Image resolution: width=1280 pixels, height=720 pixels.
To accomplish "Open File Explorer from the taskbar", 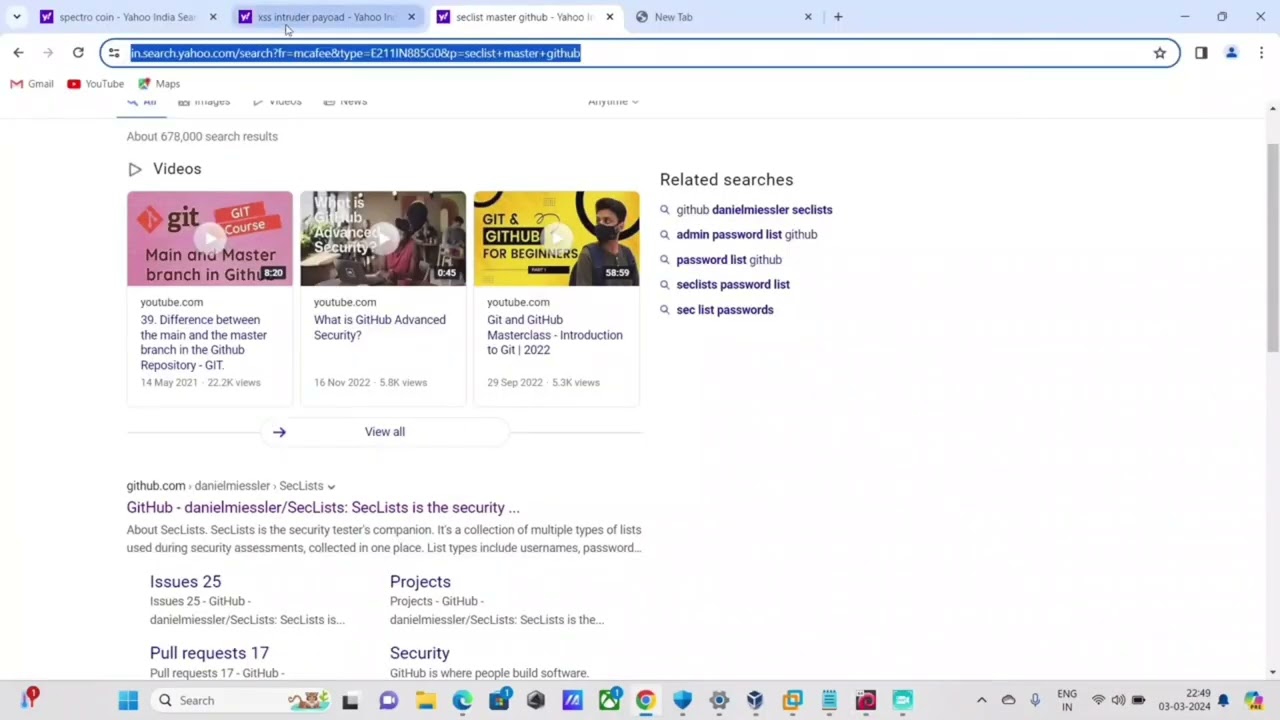I will [425, 701].
